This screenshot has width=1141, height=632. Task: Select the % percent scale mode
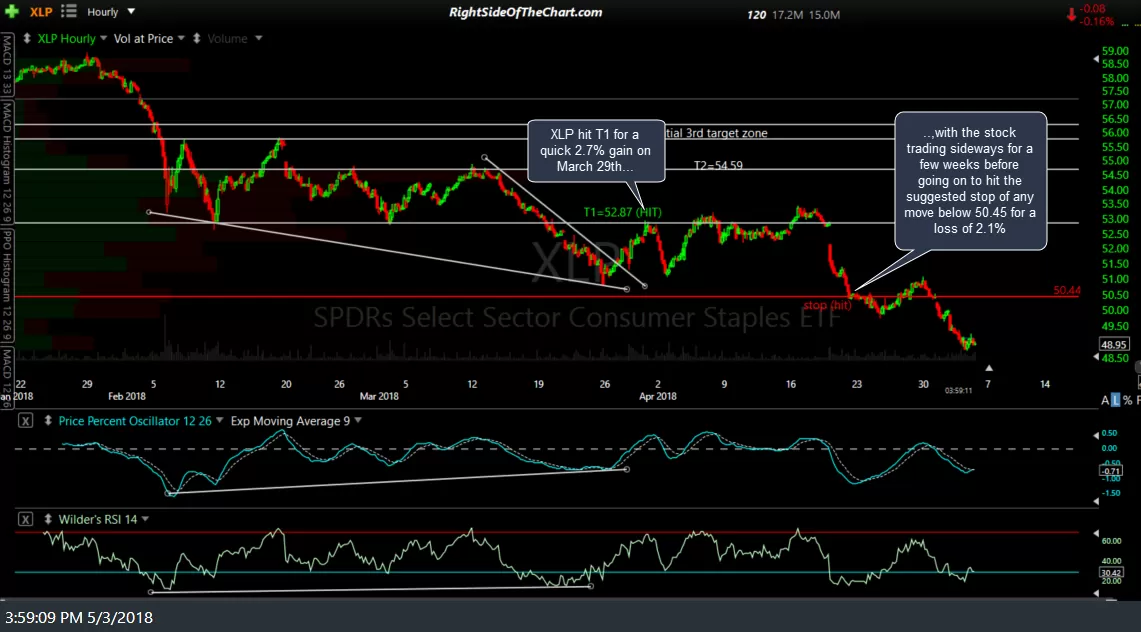1127,400
